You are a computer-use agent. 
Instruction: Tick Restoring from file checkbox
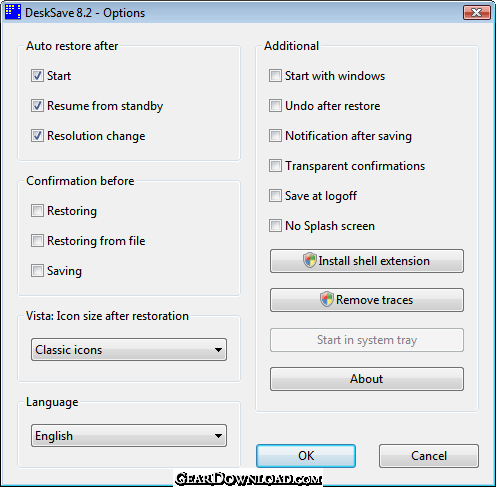(x=37, y=241)
